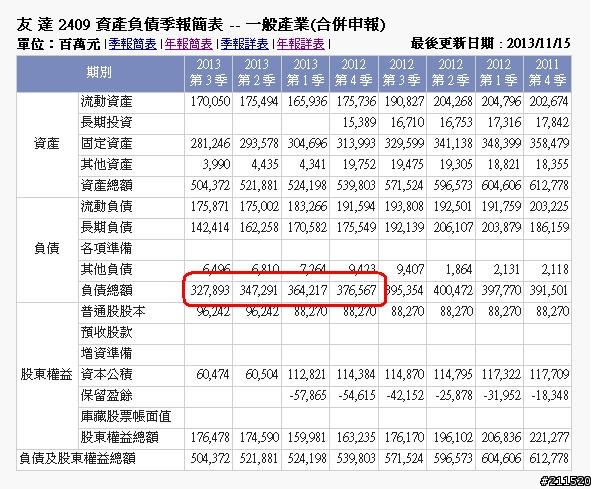Image resolution: width=596 pixels, height=489 pixels.
Task: Select the value 175,871 in 流動負債 row
Action: pos(209,207)
